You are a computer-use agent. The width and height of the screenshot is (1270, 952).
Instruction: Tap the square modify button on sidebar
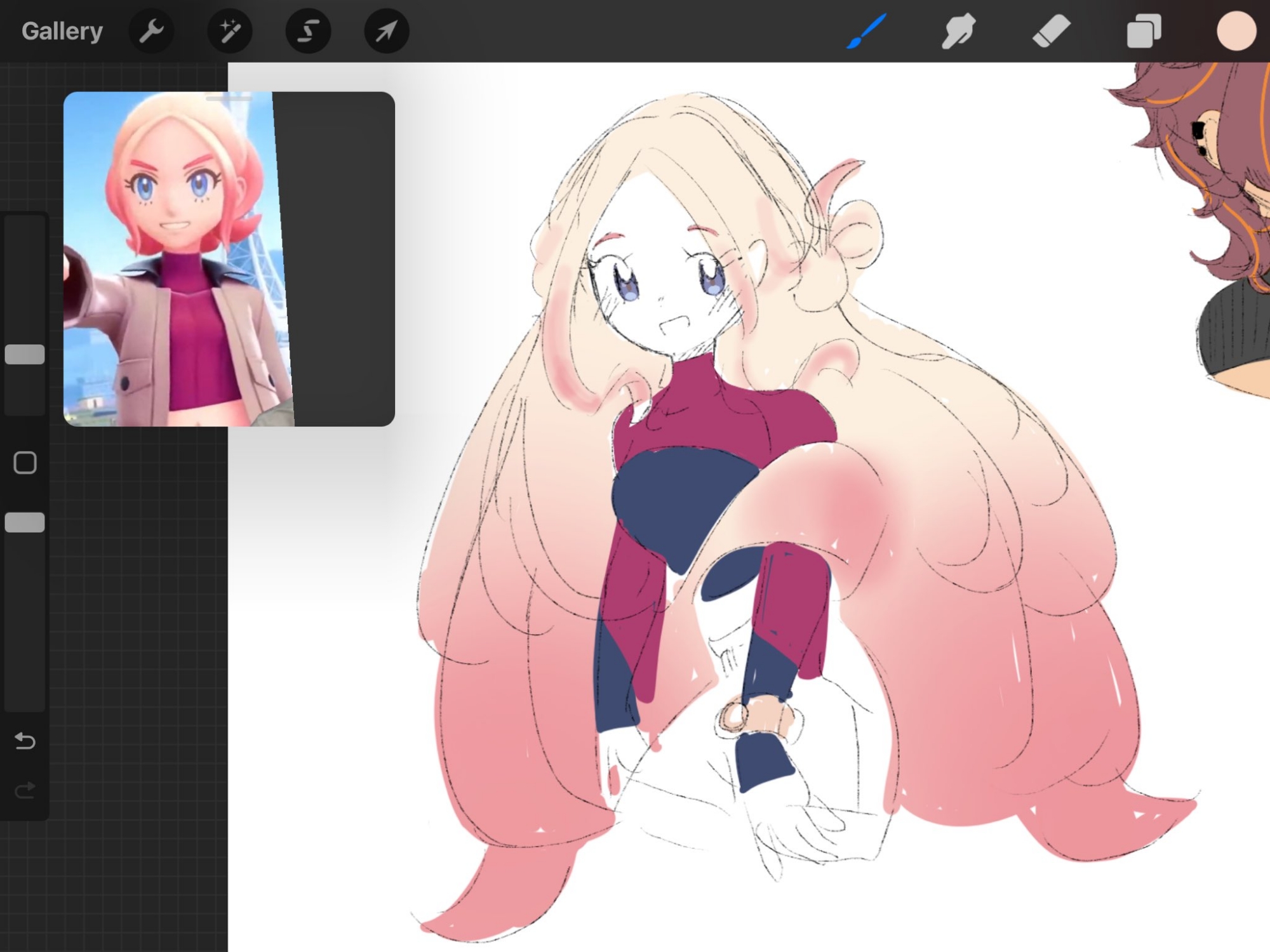point(25,463)
